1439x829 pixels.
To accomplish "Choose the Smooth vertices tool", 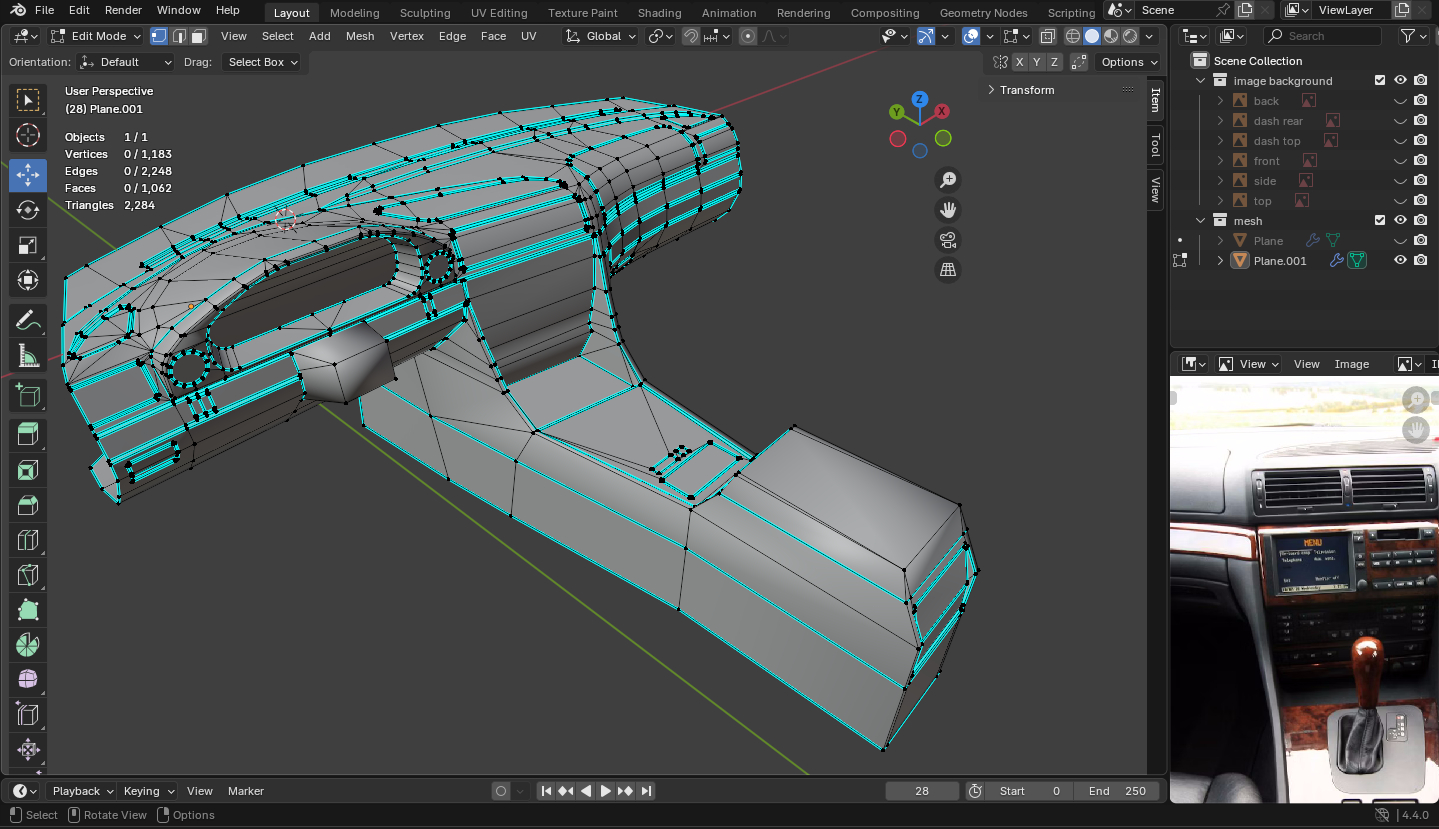I will point(28,680).
